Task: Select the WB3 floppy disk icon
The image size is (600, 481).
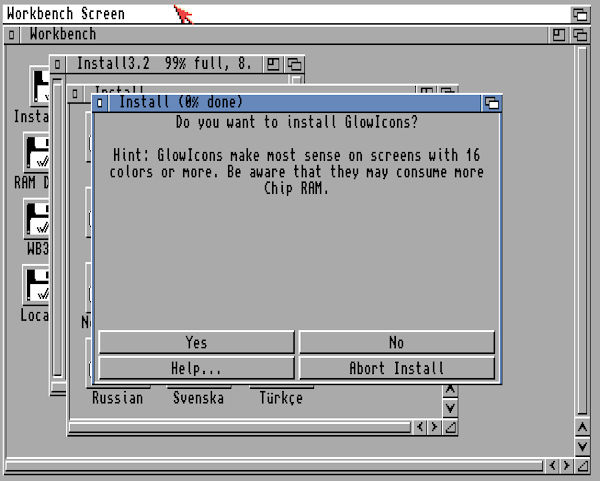Action: 38,220
